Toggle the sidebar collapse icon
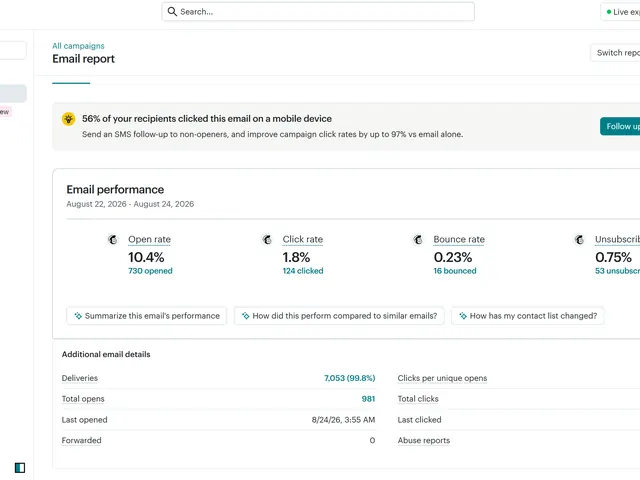 pos(20,467)
